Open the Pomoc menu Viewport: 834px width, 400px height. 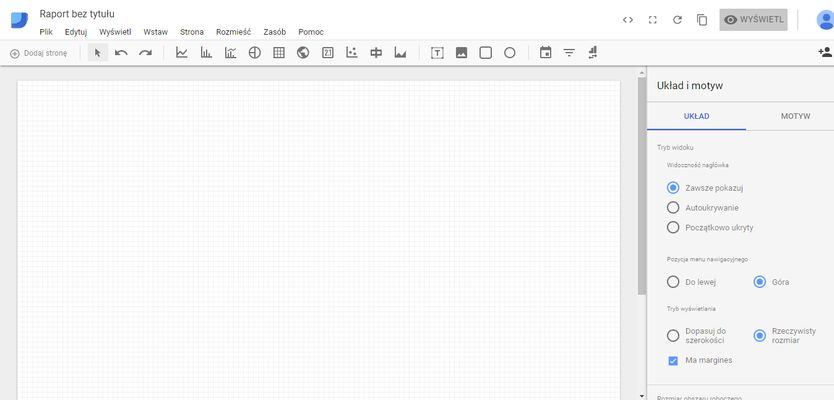point(311,32)
